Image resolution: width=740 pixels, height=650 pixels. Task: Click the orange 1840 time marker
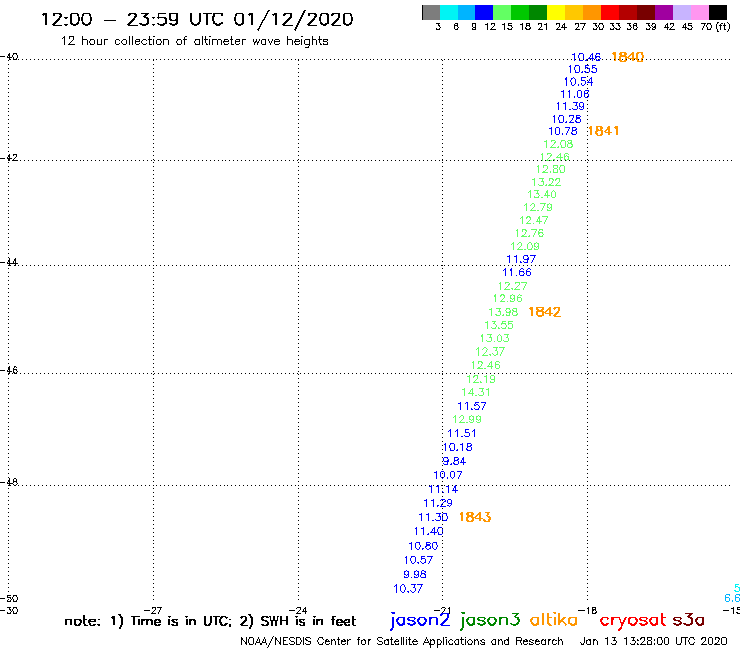coord(627,57)
